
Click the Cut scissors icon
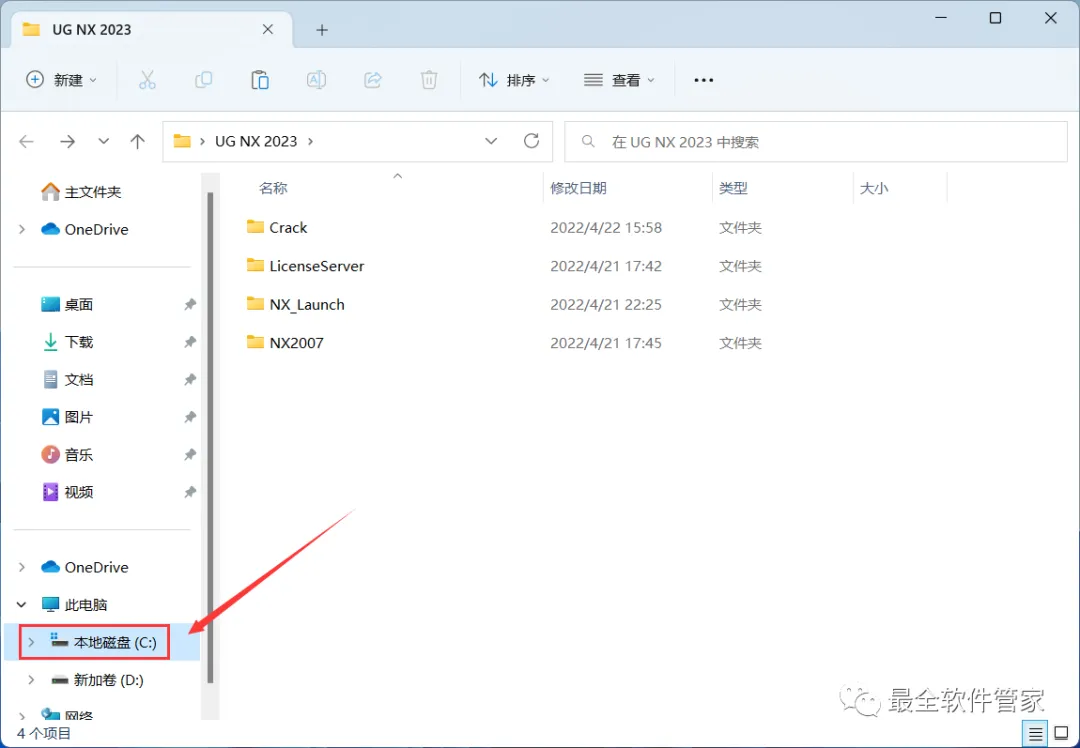pos(147,80)
